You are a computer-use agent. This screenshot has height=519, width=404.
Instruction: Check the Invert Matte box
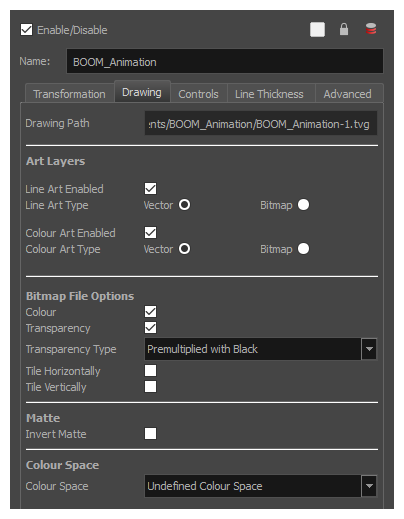[x=150, y=434]
